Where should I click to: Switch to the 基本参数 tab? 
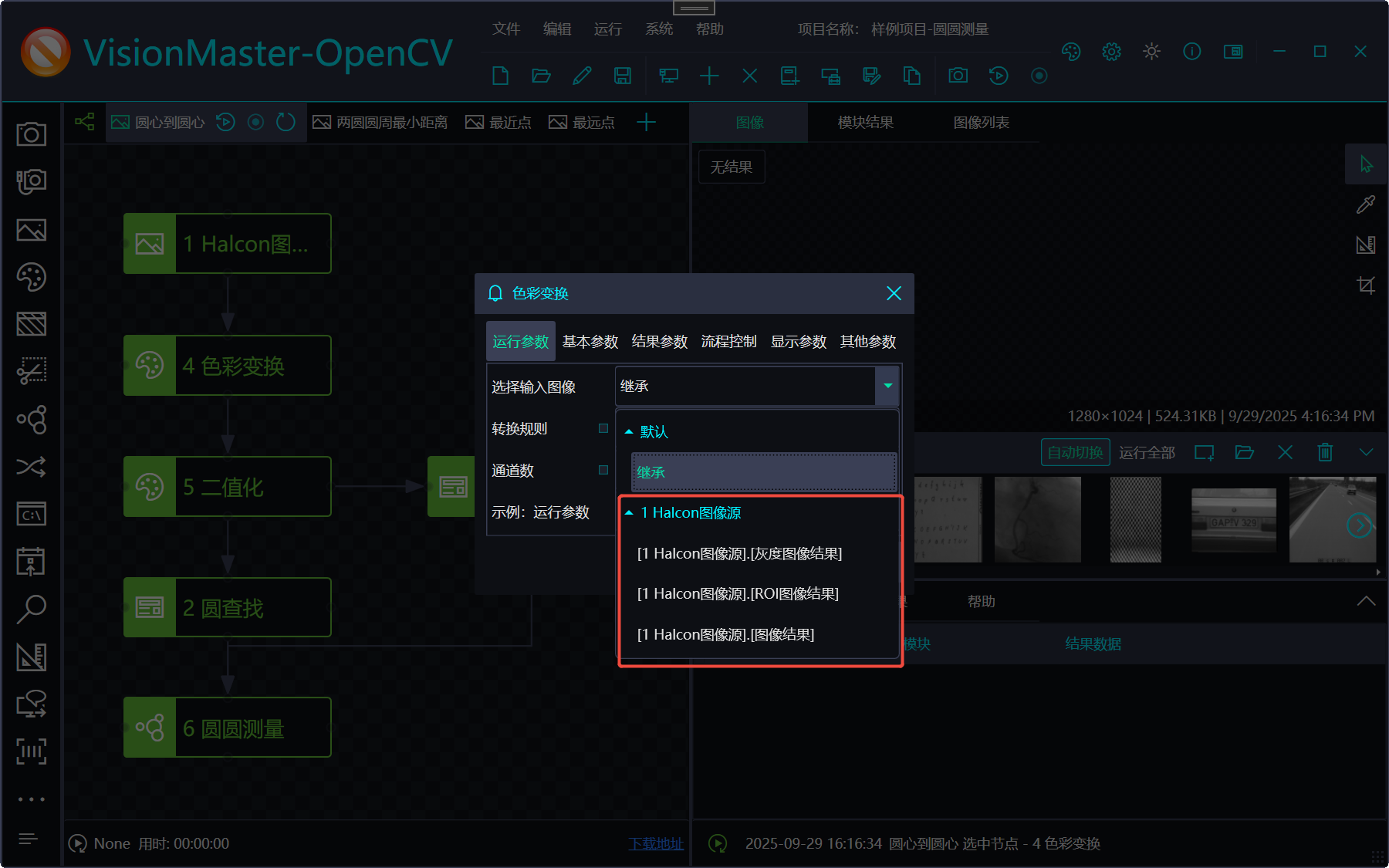click(590, 342)
